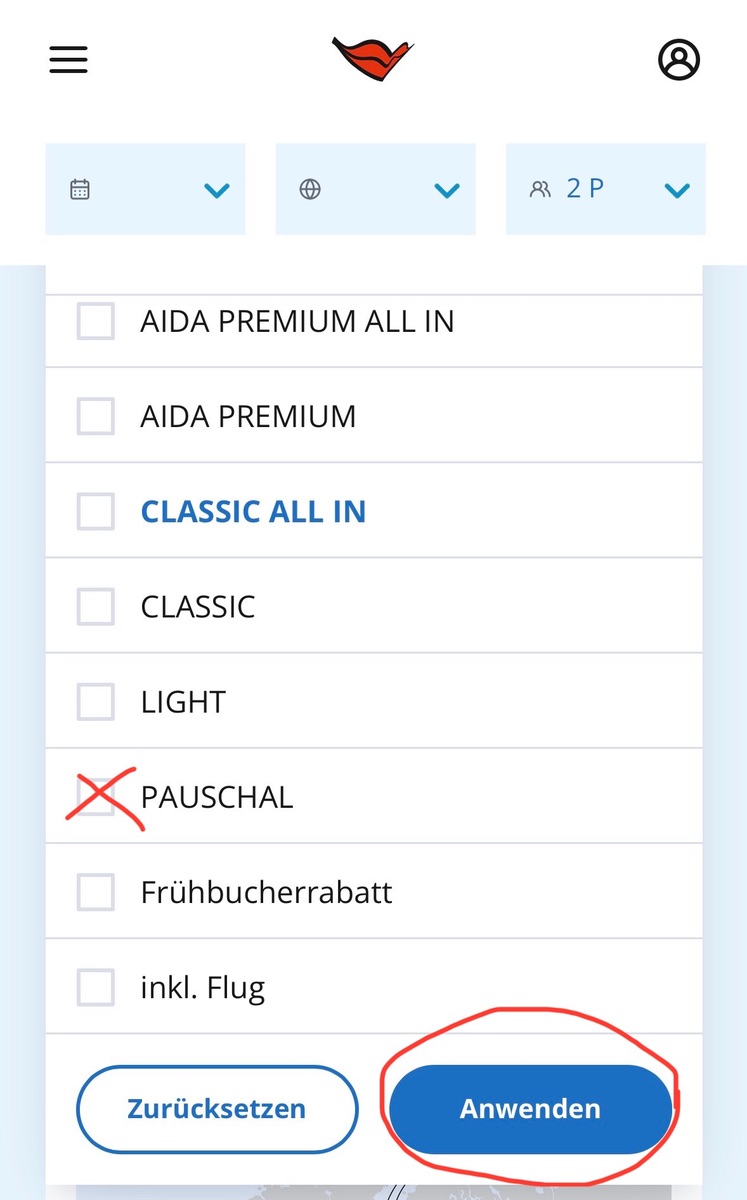Tap the passengers people icon
Screen dimensions: 747x1200
click(x=540, y=189)
